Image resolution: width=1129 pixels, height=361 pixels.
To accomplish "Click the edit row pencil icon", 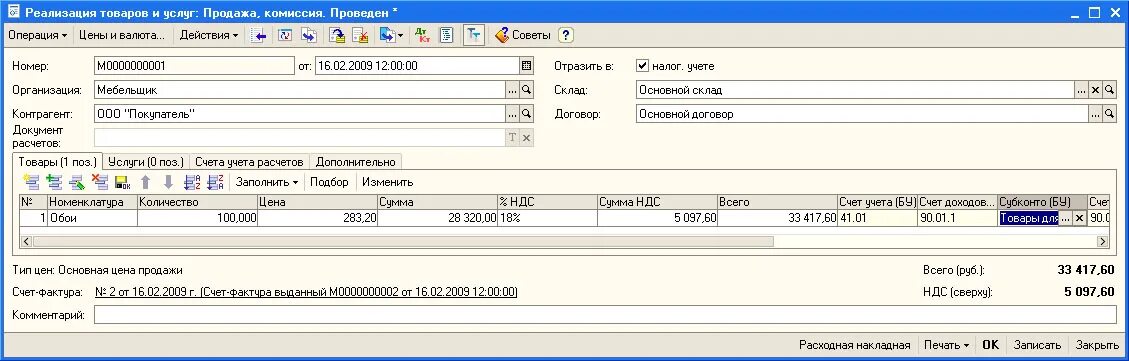I will (x=76, y=182).
